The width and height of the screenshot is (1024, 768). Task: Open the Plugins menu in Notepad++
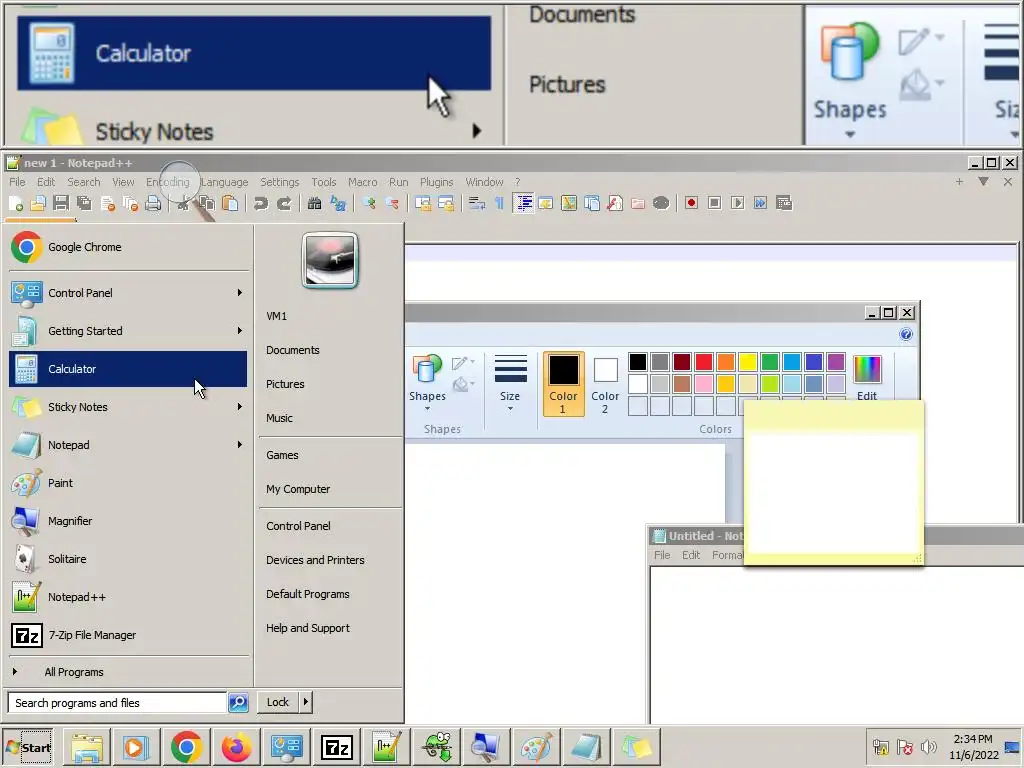pos(436,182)
